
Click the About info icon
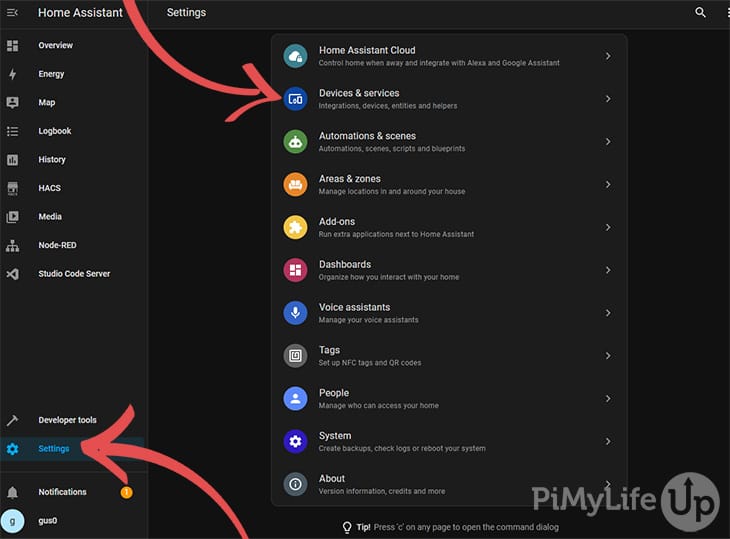coord(295,485)
